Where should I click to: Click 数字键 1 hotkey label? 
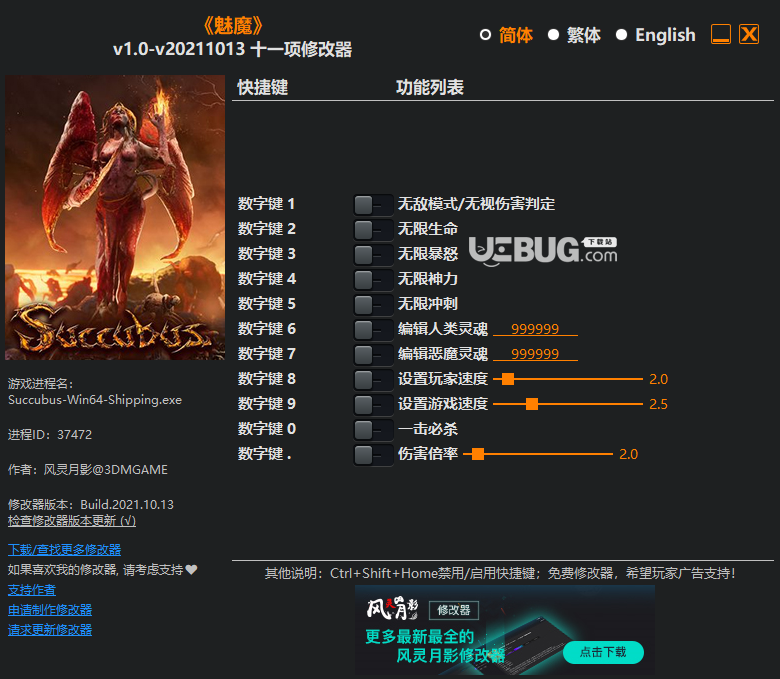coord(266,204)
